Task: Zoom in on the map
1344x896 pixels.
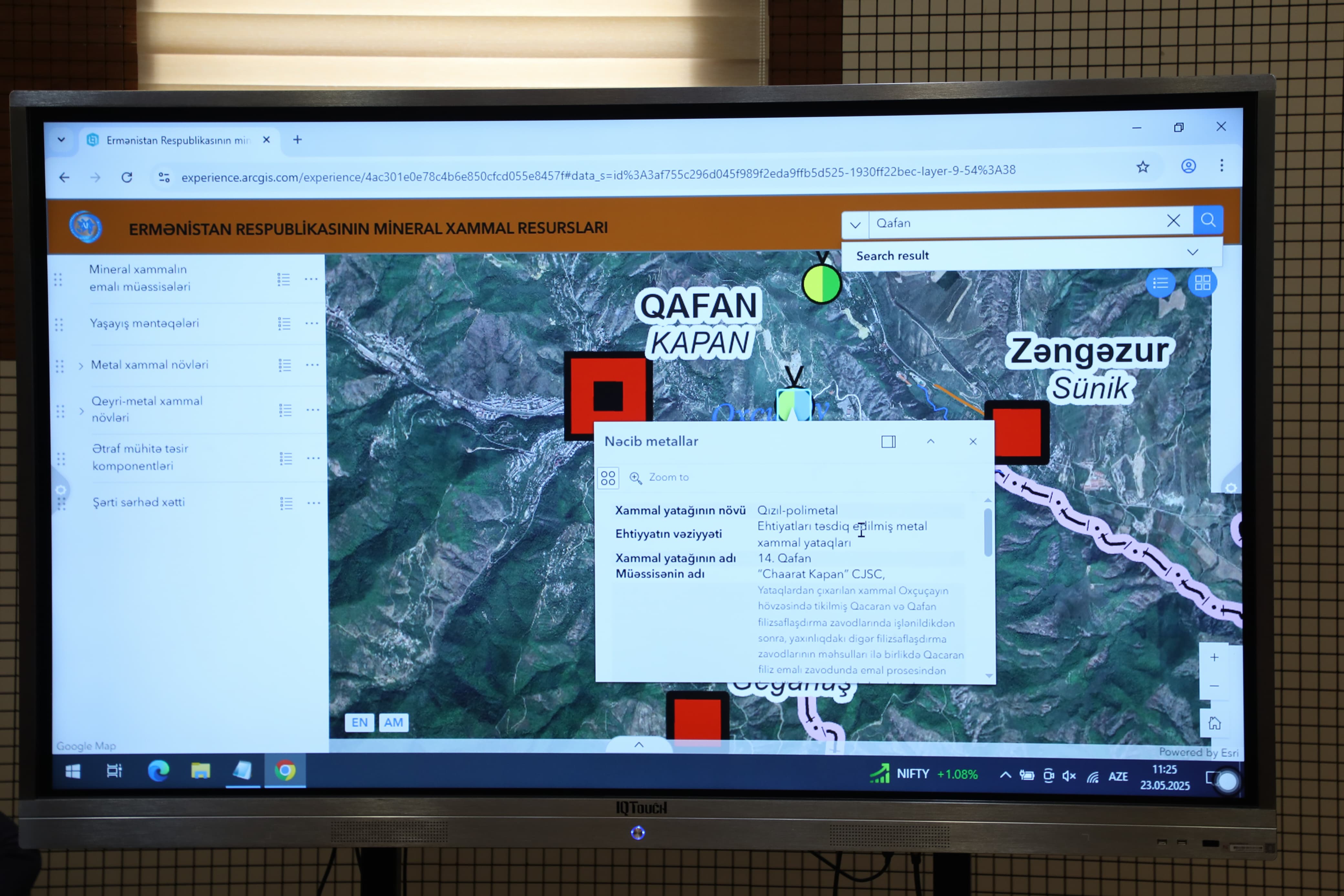Action: click(x=1214, y=658)
